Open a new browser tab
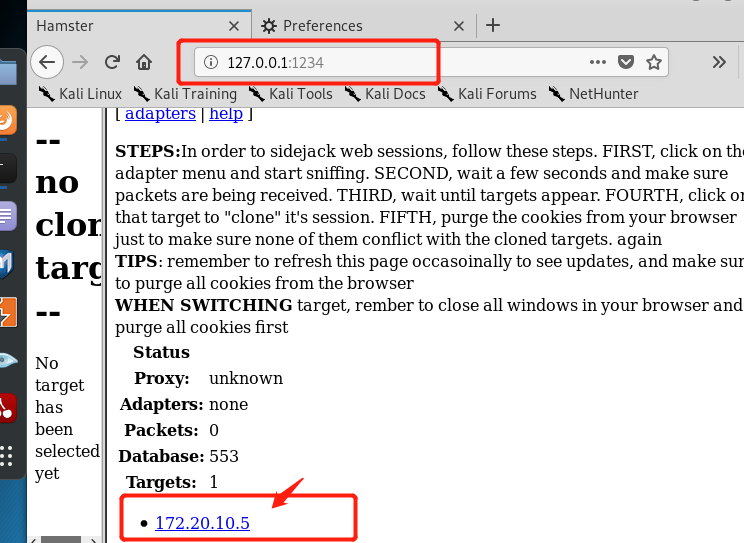The image size is (744, 543). (493, 25)
